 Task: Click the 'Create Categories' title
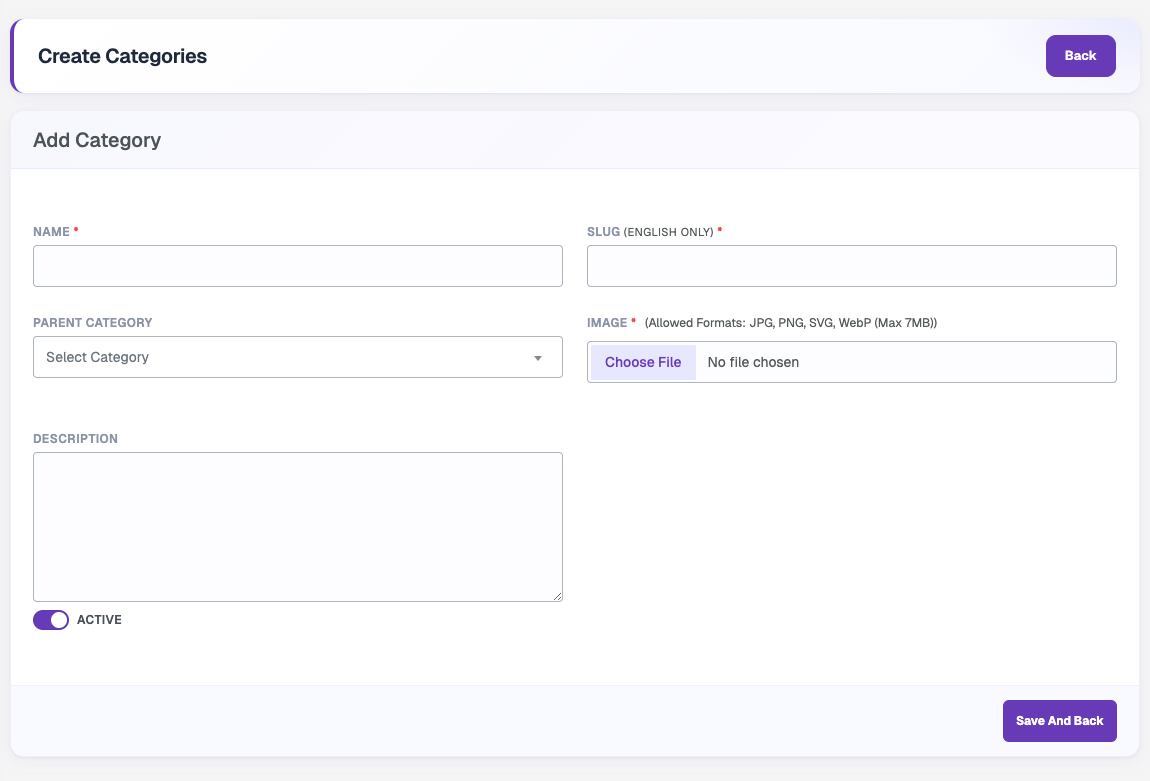click(122, 56)
